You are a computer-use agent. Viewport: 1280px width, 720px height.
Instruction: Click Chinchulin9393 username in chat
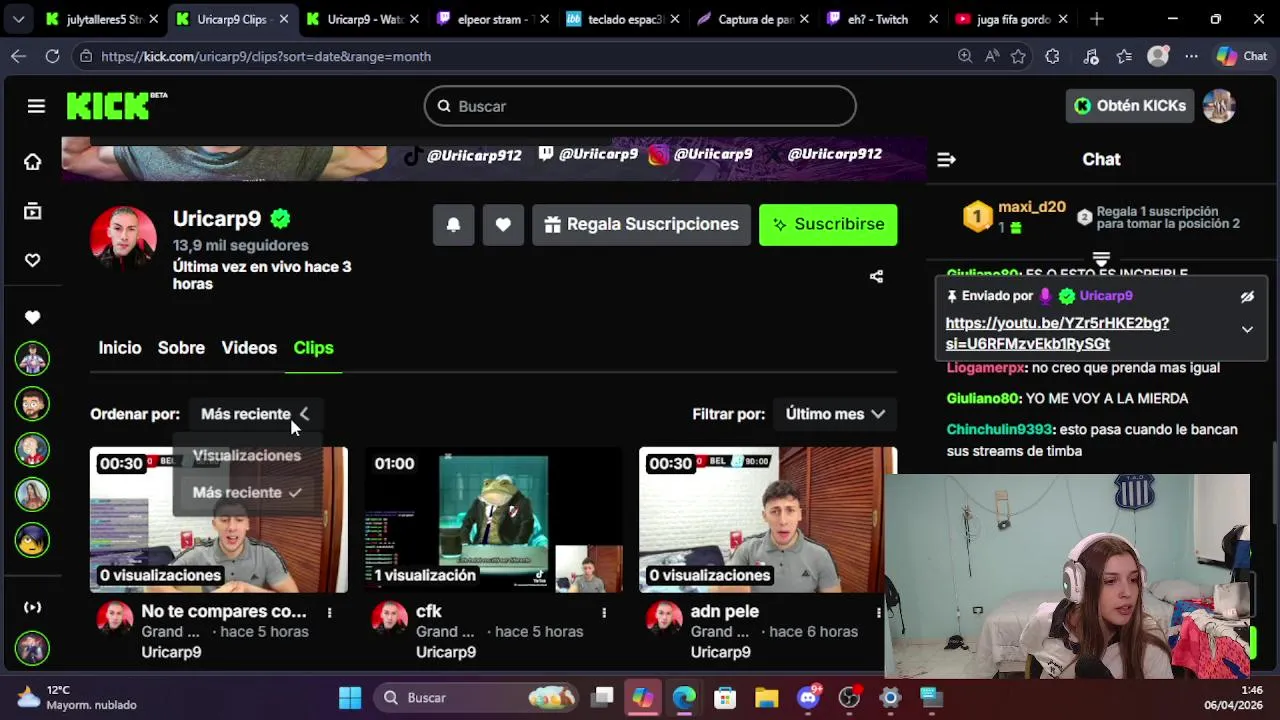tap(1000, 430)
